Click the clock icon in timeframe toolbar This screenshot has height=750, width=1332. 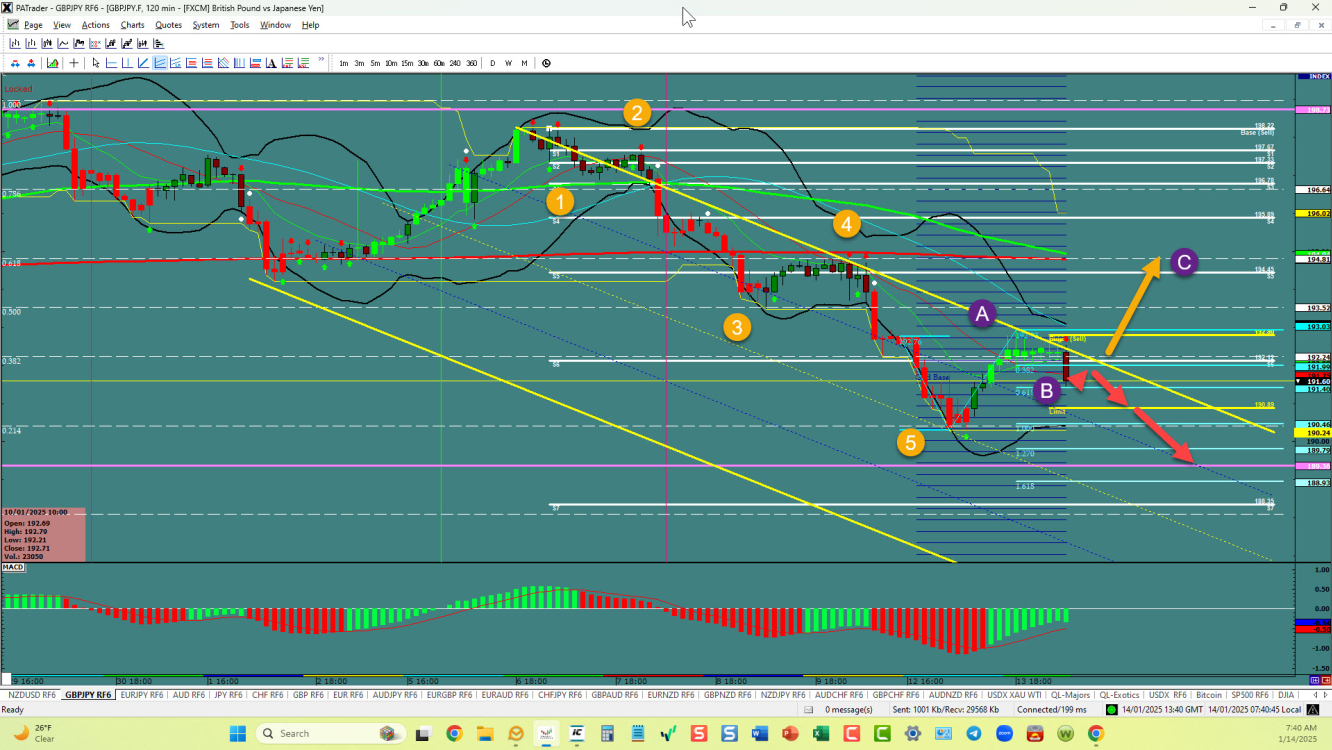pos(546,63)
